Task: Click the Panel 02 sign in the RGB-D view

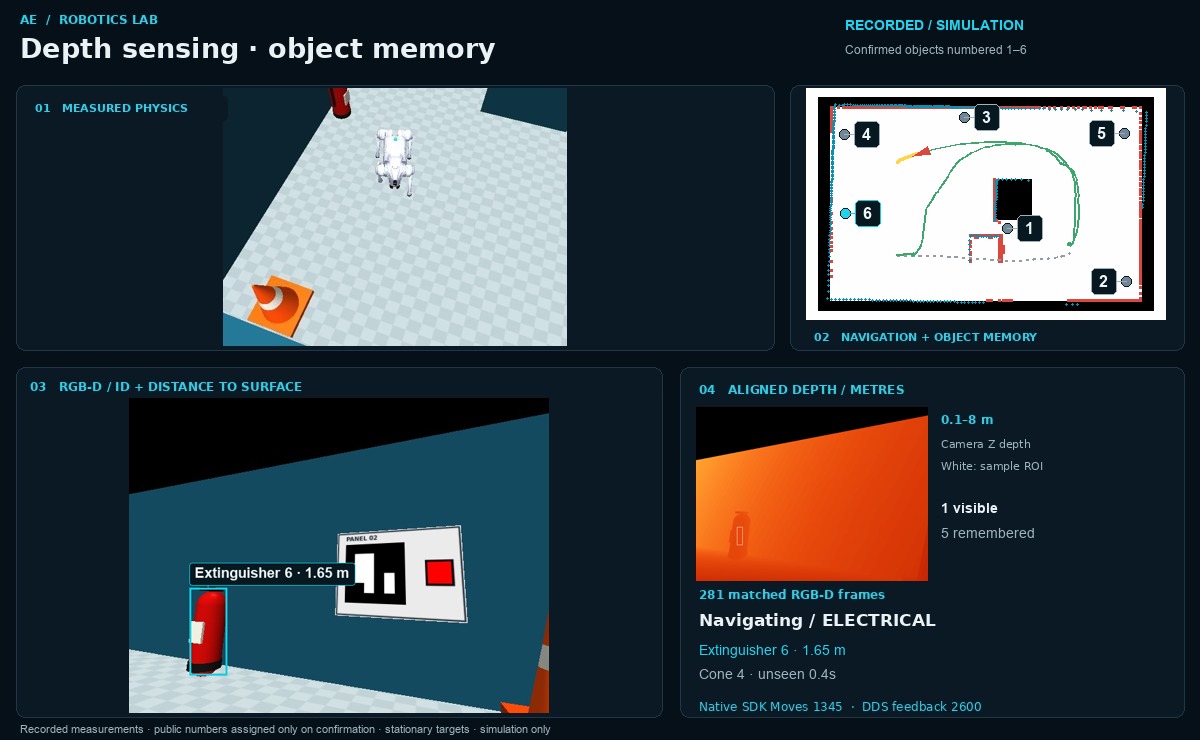Action: click(402, 574)
